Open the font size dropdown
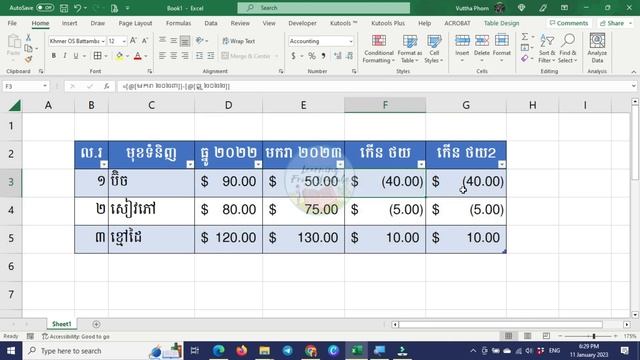Viewport: 640px width, 360px height. click(x=124, y=41)
